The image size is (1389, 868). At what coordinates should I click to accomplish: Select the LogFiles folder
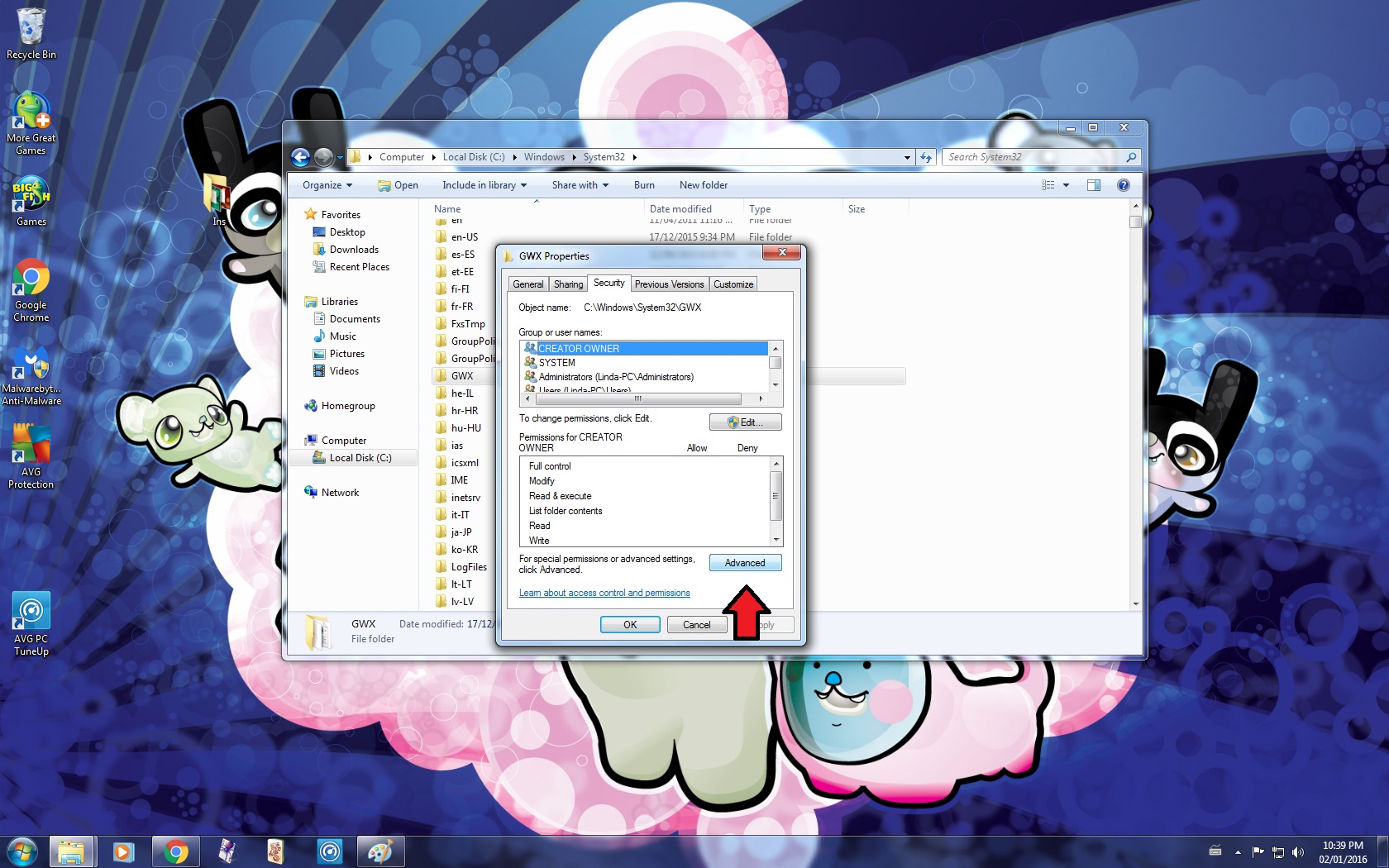pyautogui.click(x=469, y=567)
